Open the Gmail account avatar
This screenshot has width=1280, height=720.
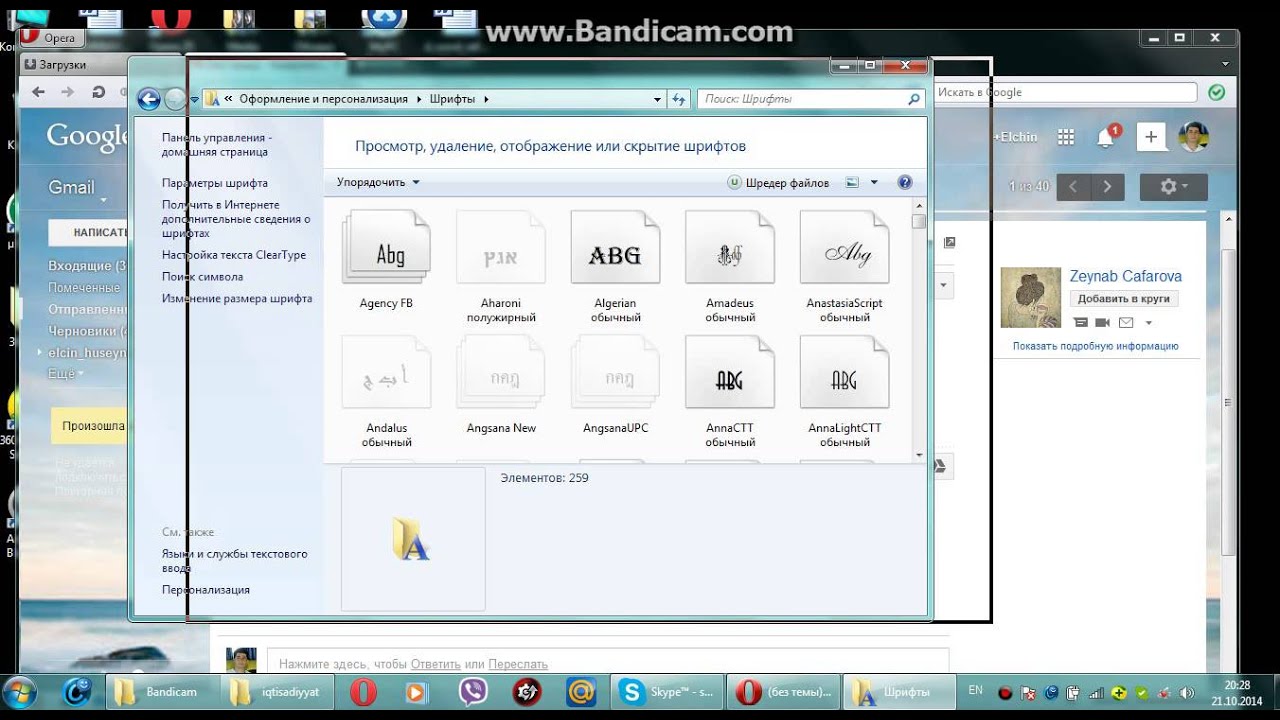click(x=1194, y=137)
